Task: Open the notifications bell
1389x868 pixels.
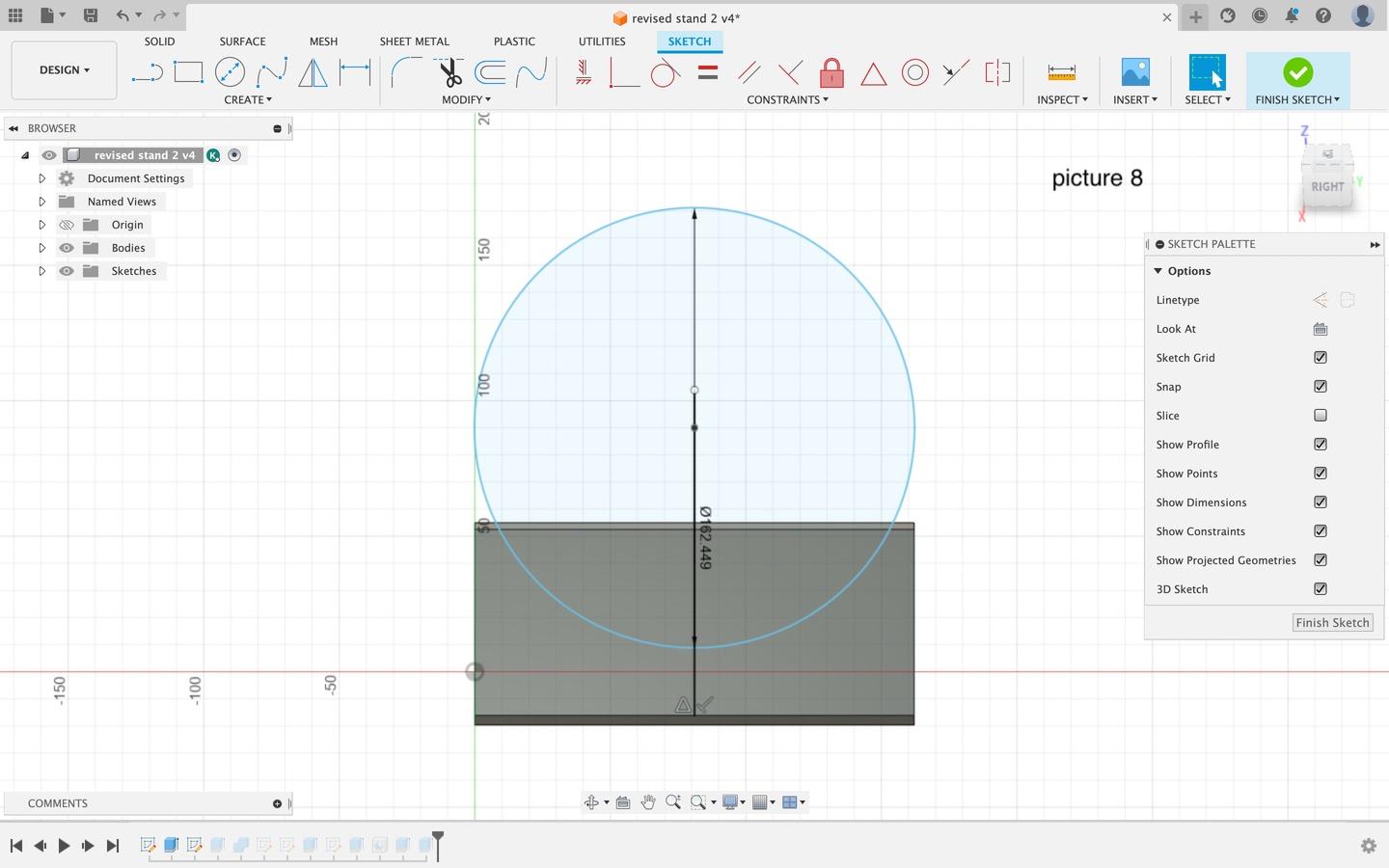Action: pyautogui.click(x=1292, y=16)
